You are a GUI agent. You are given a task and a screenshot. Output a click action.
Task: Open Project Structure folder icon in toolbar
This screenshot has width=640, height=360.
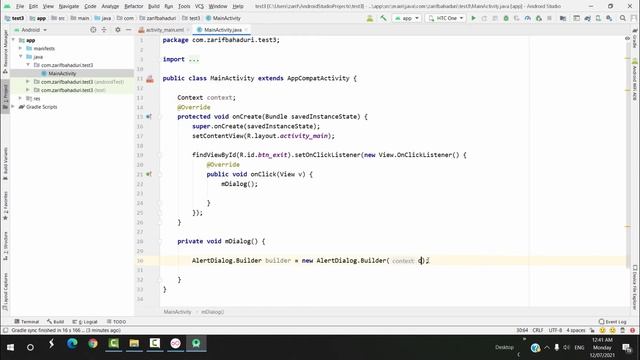click(x=563, y=18)
